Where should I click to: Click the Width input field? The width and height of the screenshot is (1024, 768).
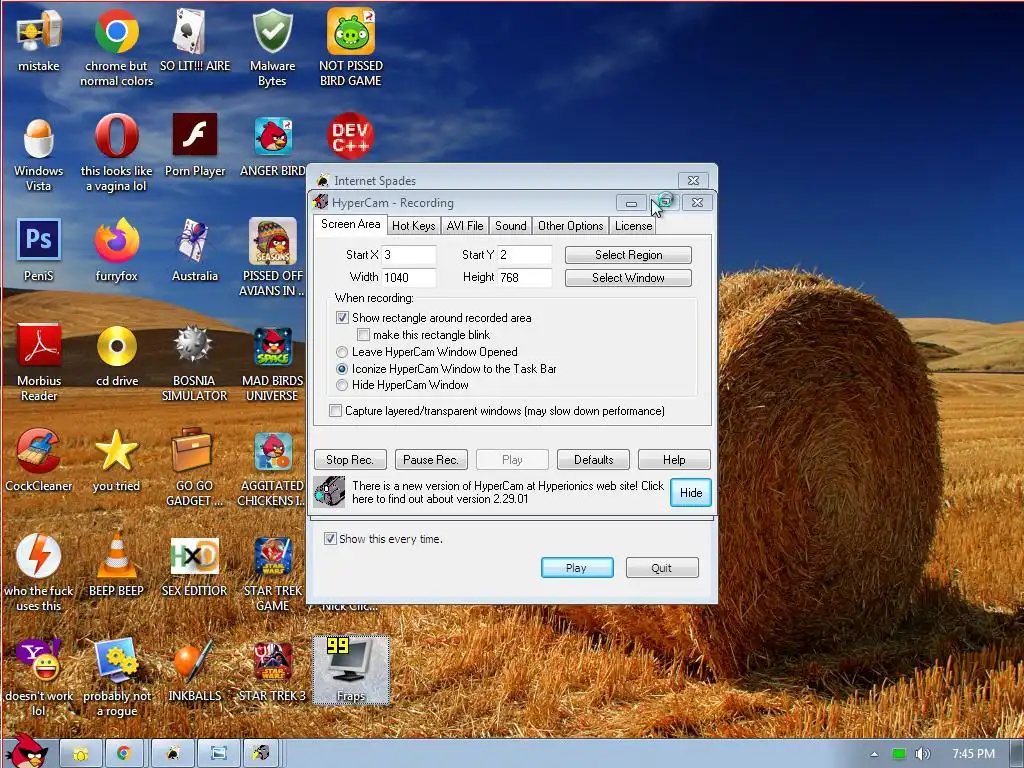point(409,278)
